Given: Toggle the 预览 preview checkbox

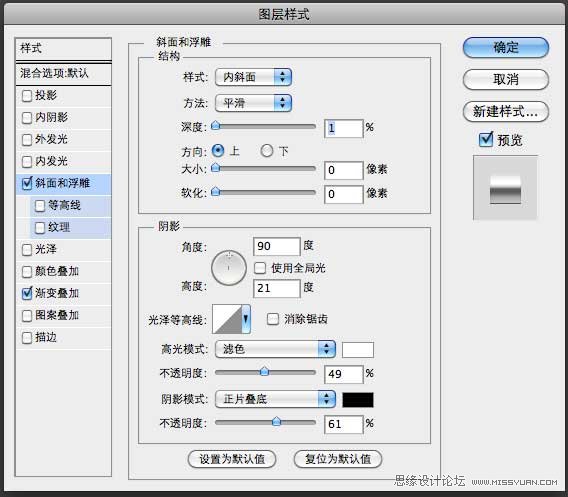Looking at the screenshot, I should [486, 139].
